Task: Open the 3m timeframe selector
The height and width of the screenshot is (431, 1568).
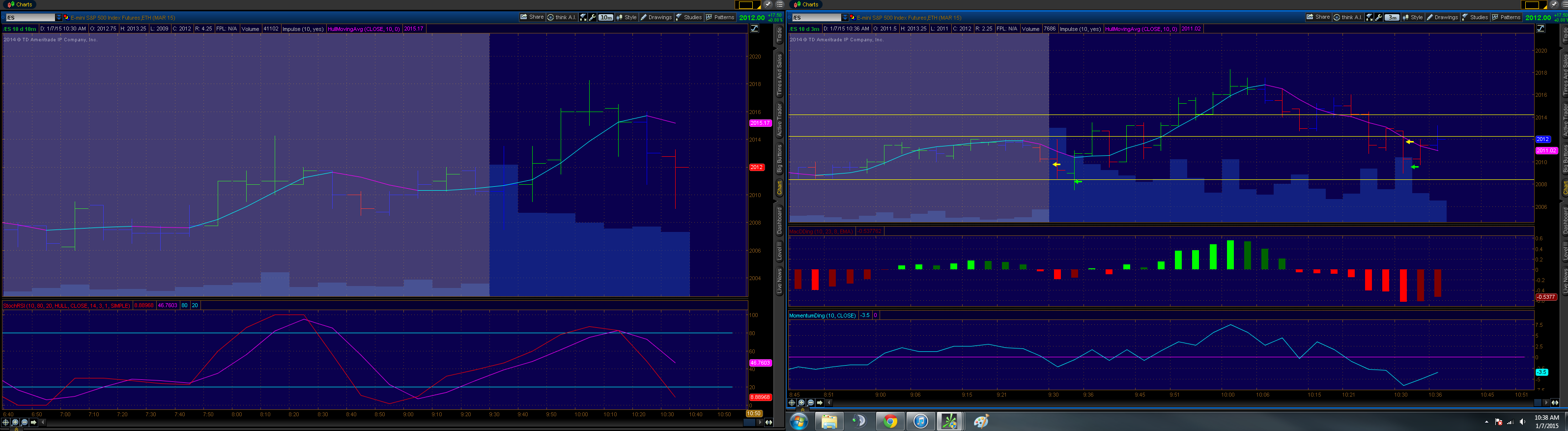Action: [x=1392, y=17]
